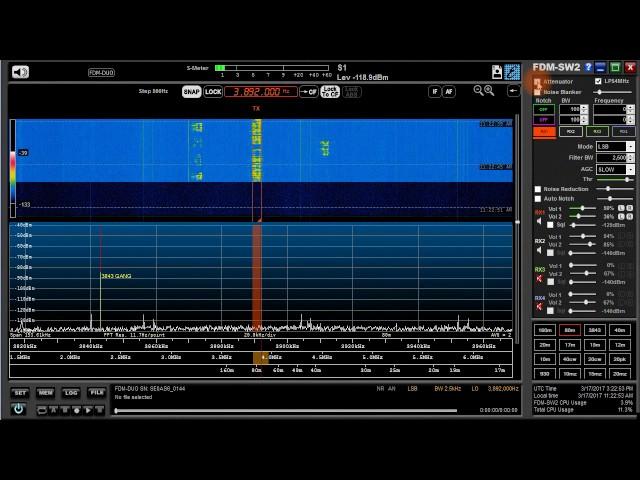Enable the Noise Reduction checkbox

click(538, 189)
